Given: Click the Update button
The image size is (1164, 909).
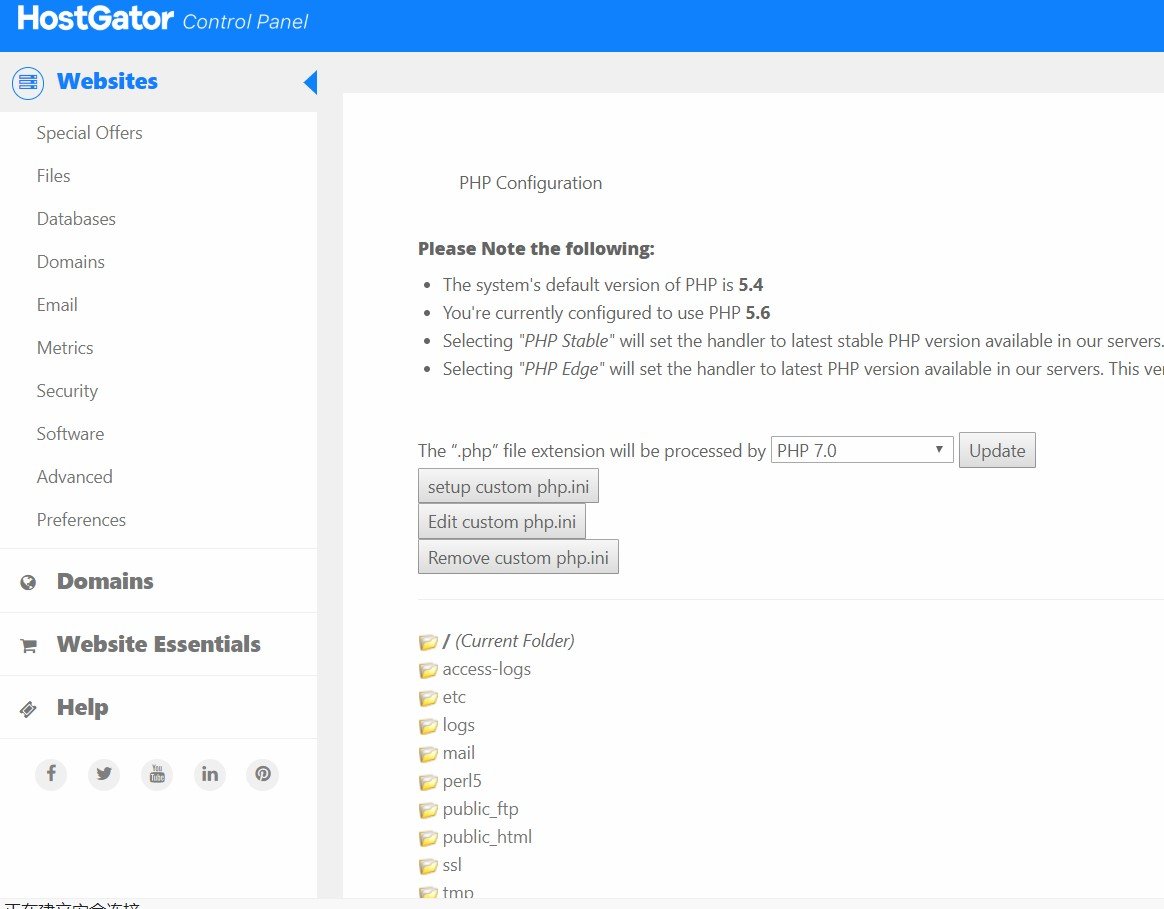Looking at the screenshot, I should click(x=997, y=450).
